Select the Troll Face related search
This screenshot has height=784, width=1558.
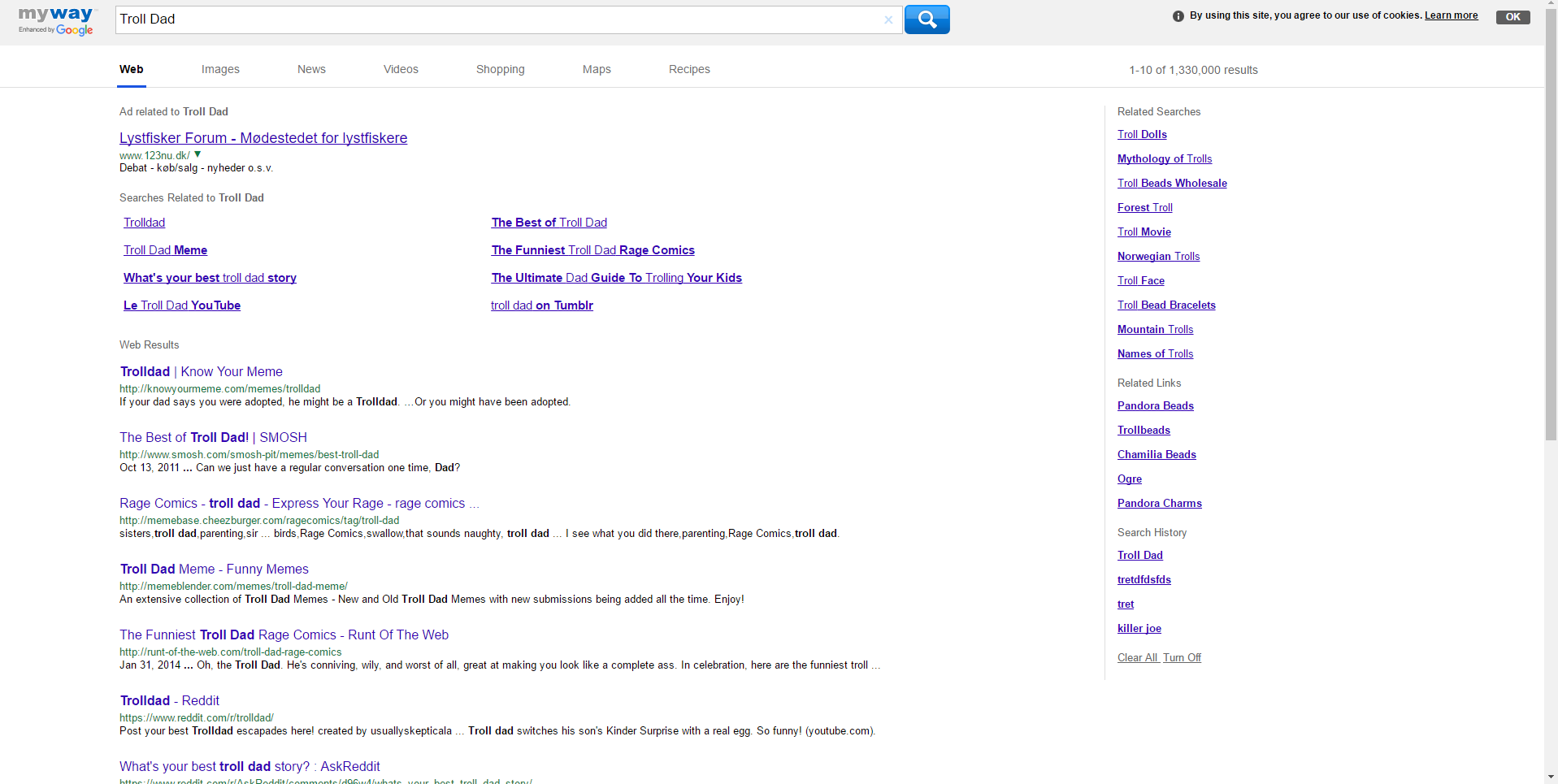point(1140,280)
